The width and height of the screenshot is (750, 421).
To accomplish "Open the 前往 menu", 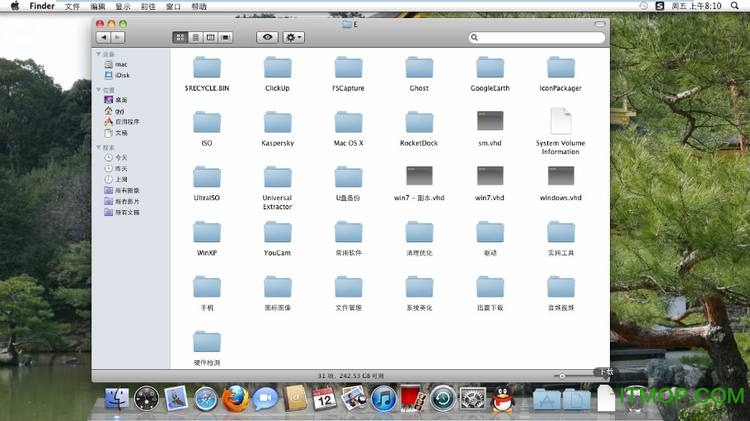I will (148, 6).
